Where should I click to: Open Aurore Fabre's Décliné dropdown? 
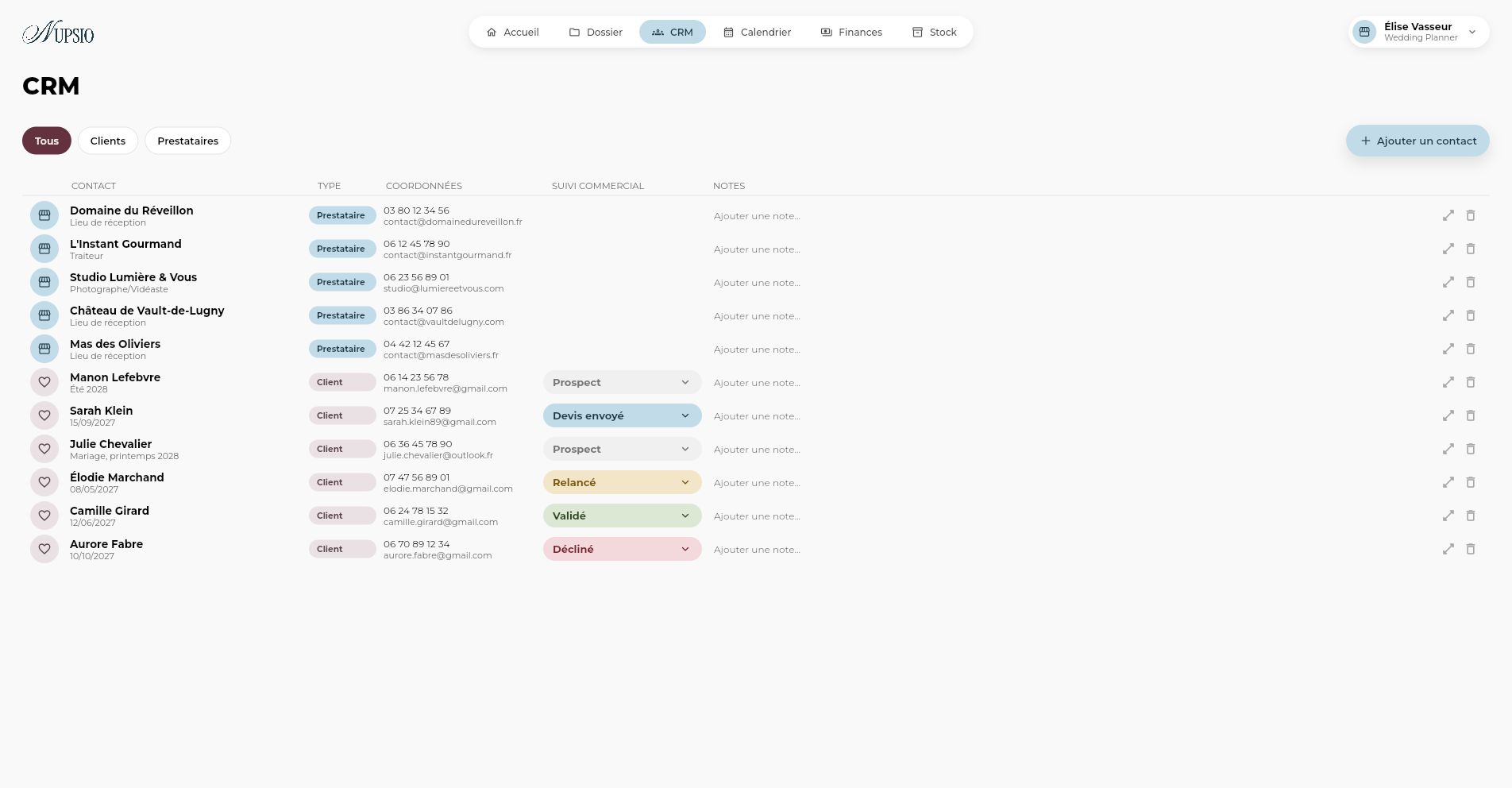click(623, 549)
